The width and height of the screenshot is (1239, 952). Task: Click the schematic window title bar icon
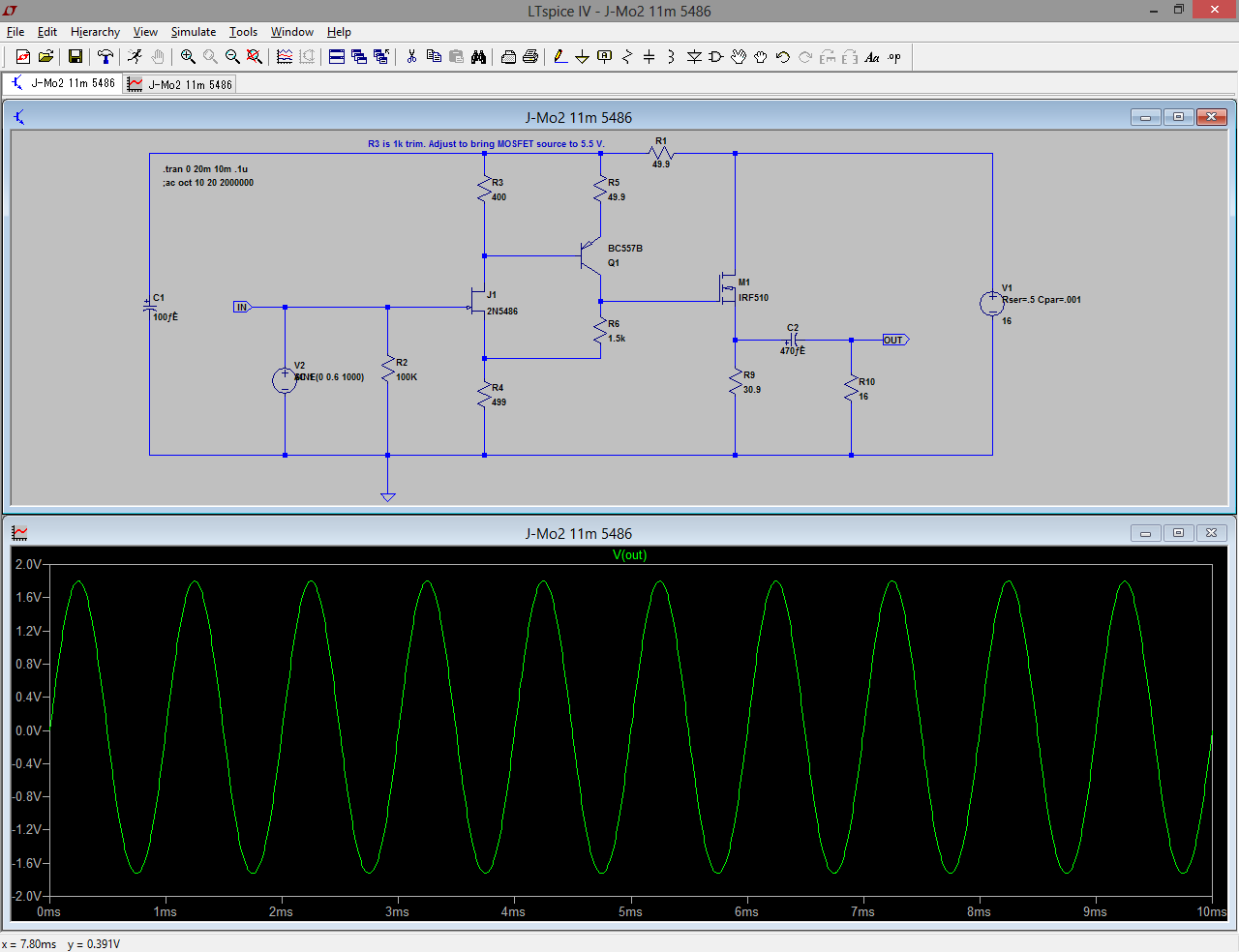(x=19, y=117)
